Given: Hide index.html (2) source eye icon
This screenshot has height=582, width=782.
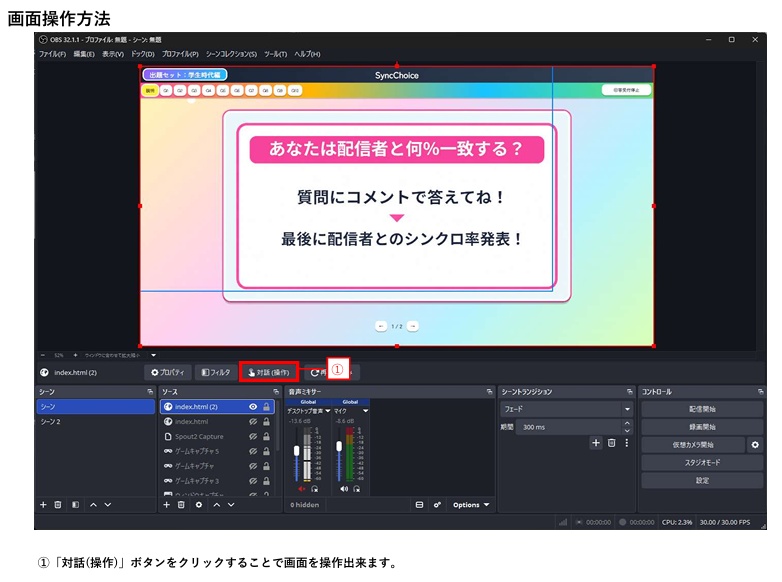Looking at the screenshot, I should coord(253,407).
